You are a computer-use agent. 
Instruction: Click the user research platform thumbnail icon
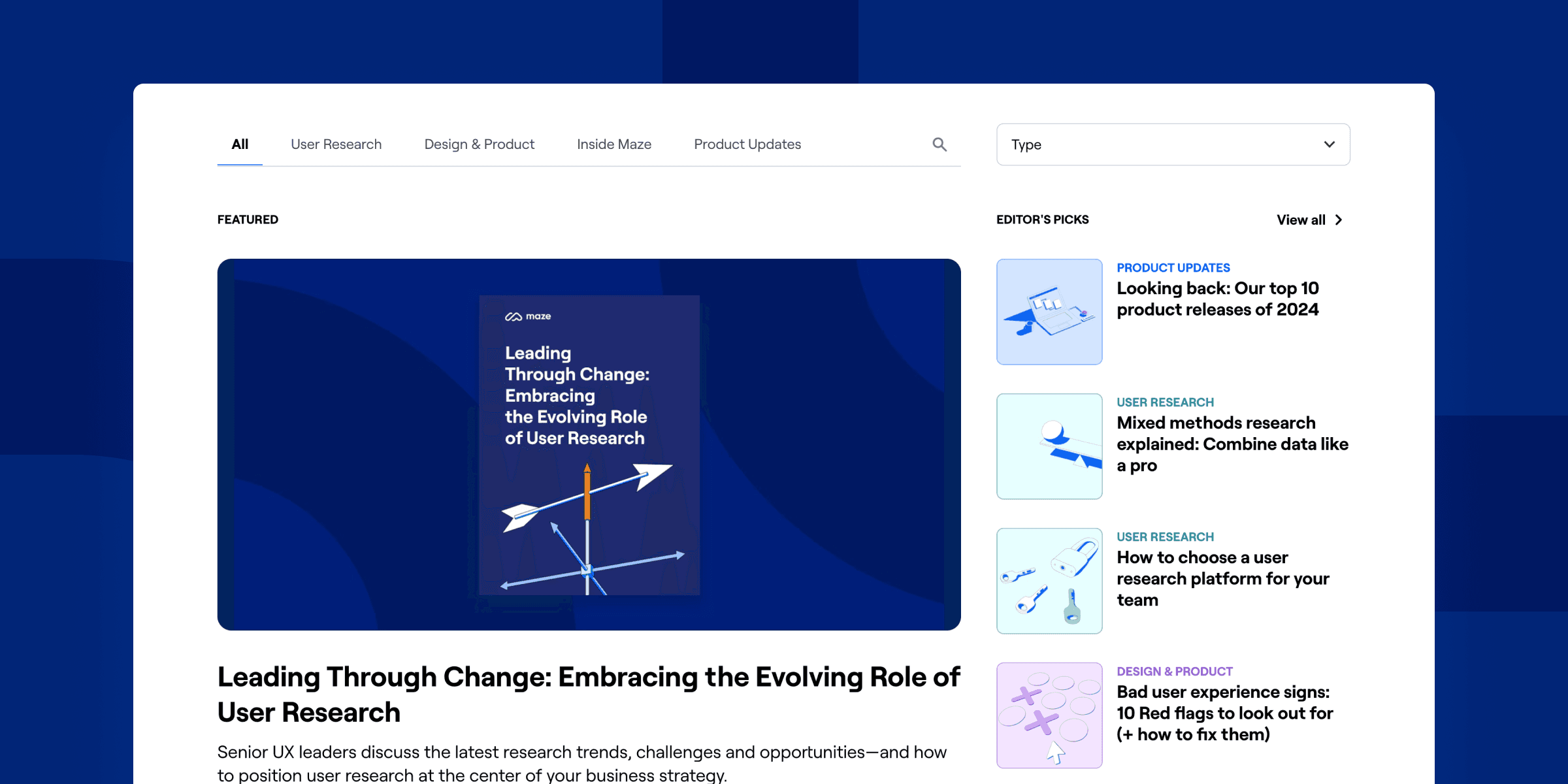pyautogui.click(x=1050, y=580)
